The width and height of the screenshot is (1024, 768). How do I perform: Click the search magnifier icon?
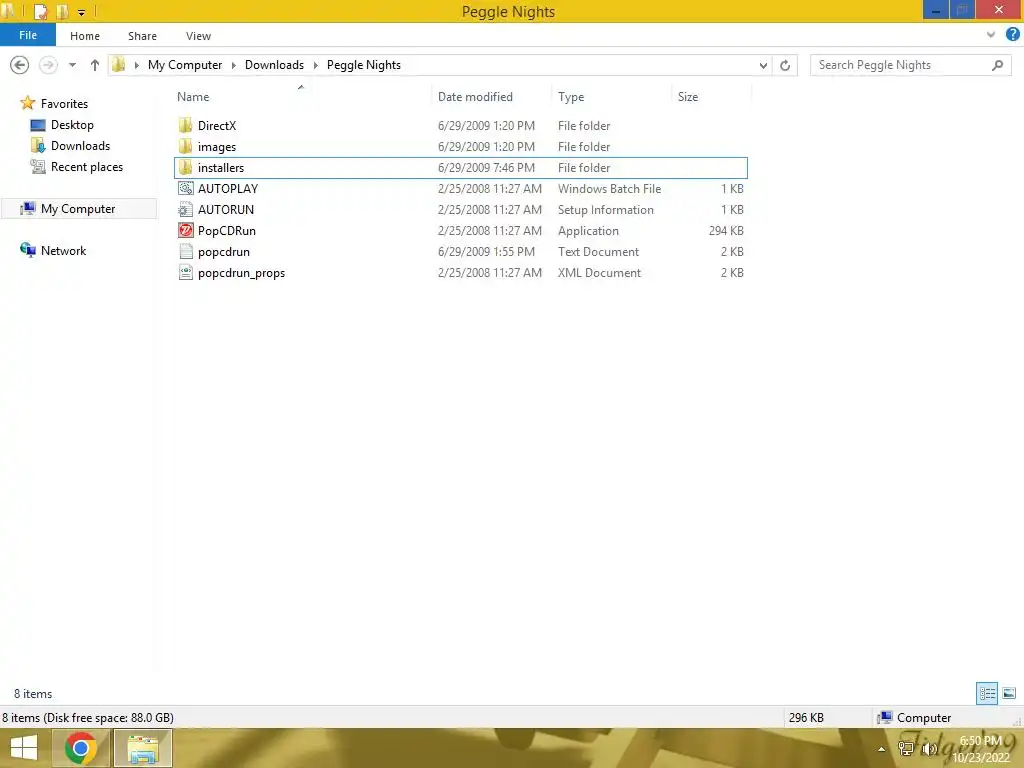tap(997, 65)
